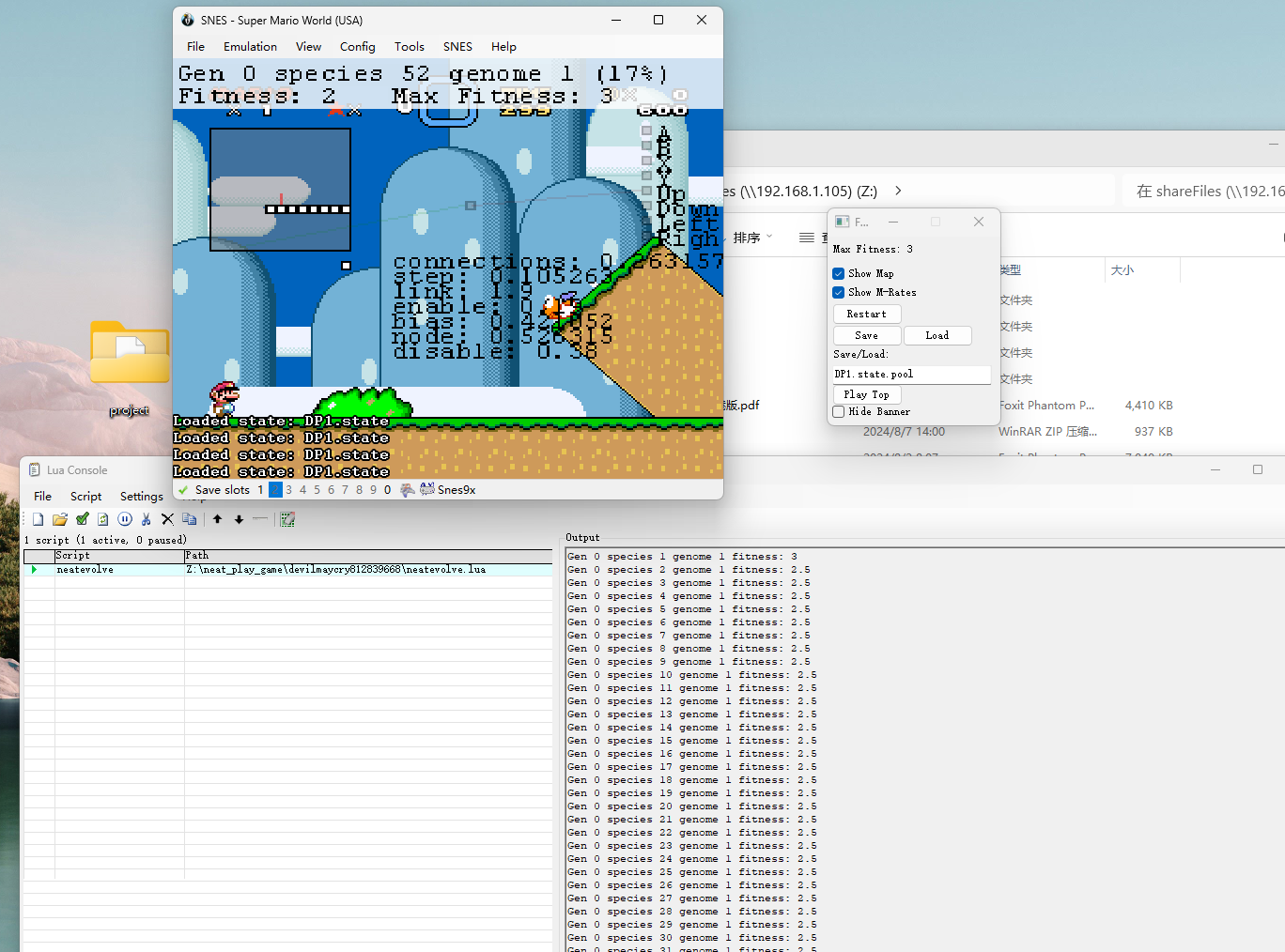Click running play arrow beside neatevolve
The width and height of the screenshot is (1285, 952).
click(35, 570)
